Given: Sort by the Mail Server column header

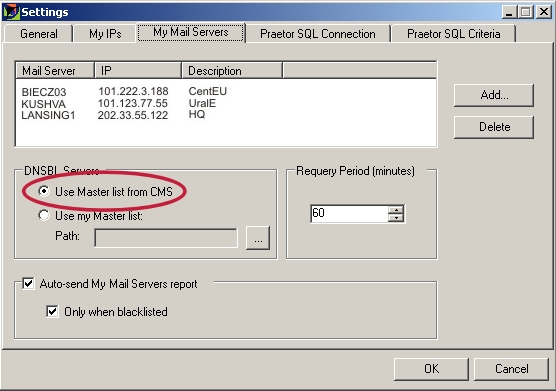Looking at the screenshot, I should click(x=55, y=71).
